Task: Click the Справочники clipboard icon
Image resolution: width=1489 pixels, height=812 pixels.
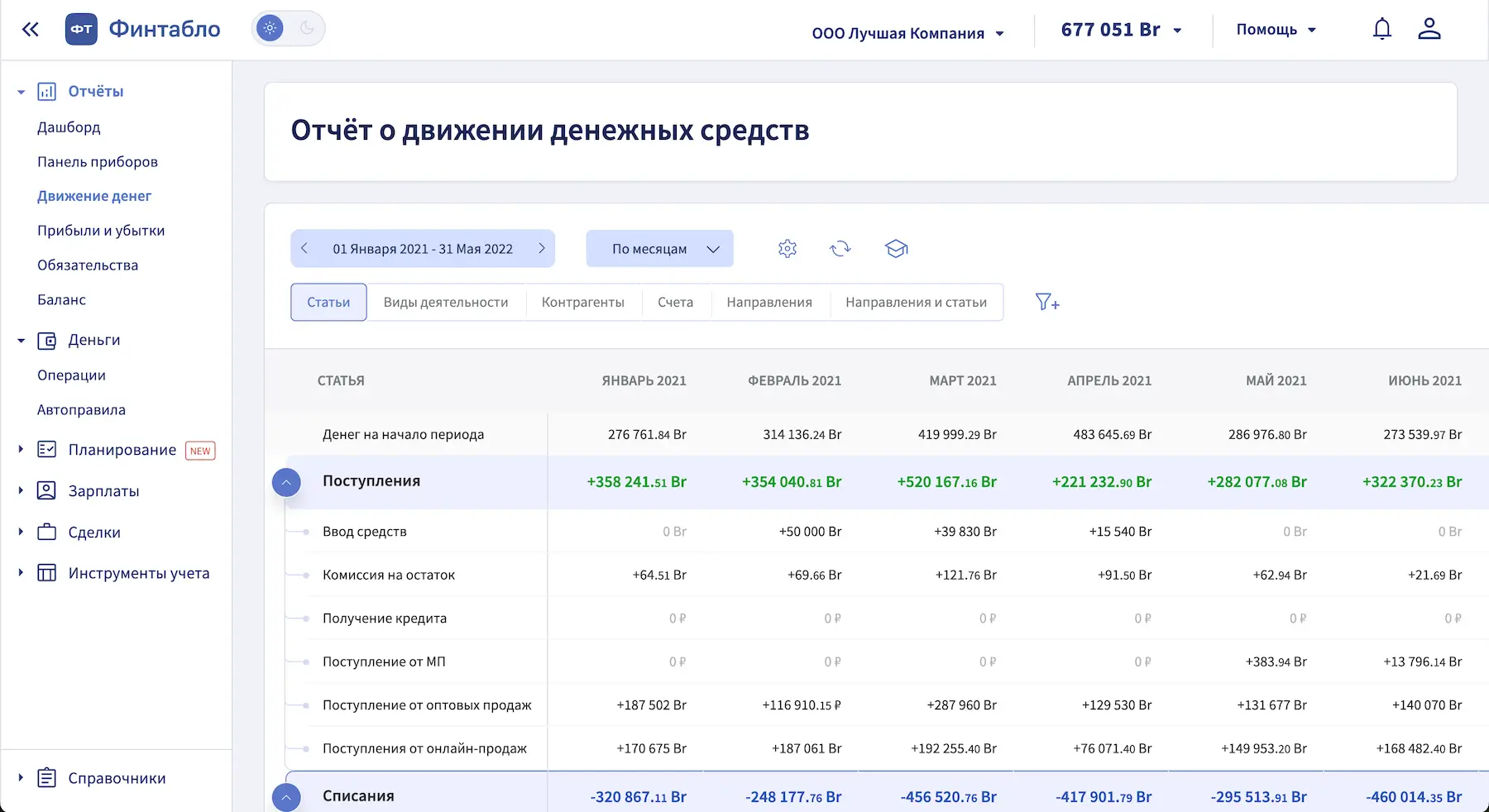Action: point(47,778)
